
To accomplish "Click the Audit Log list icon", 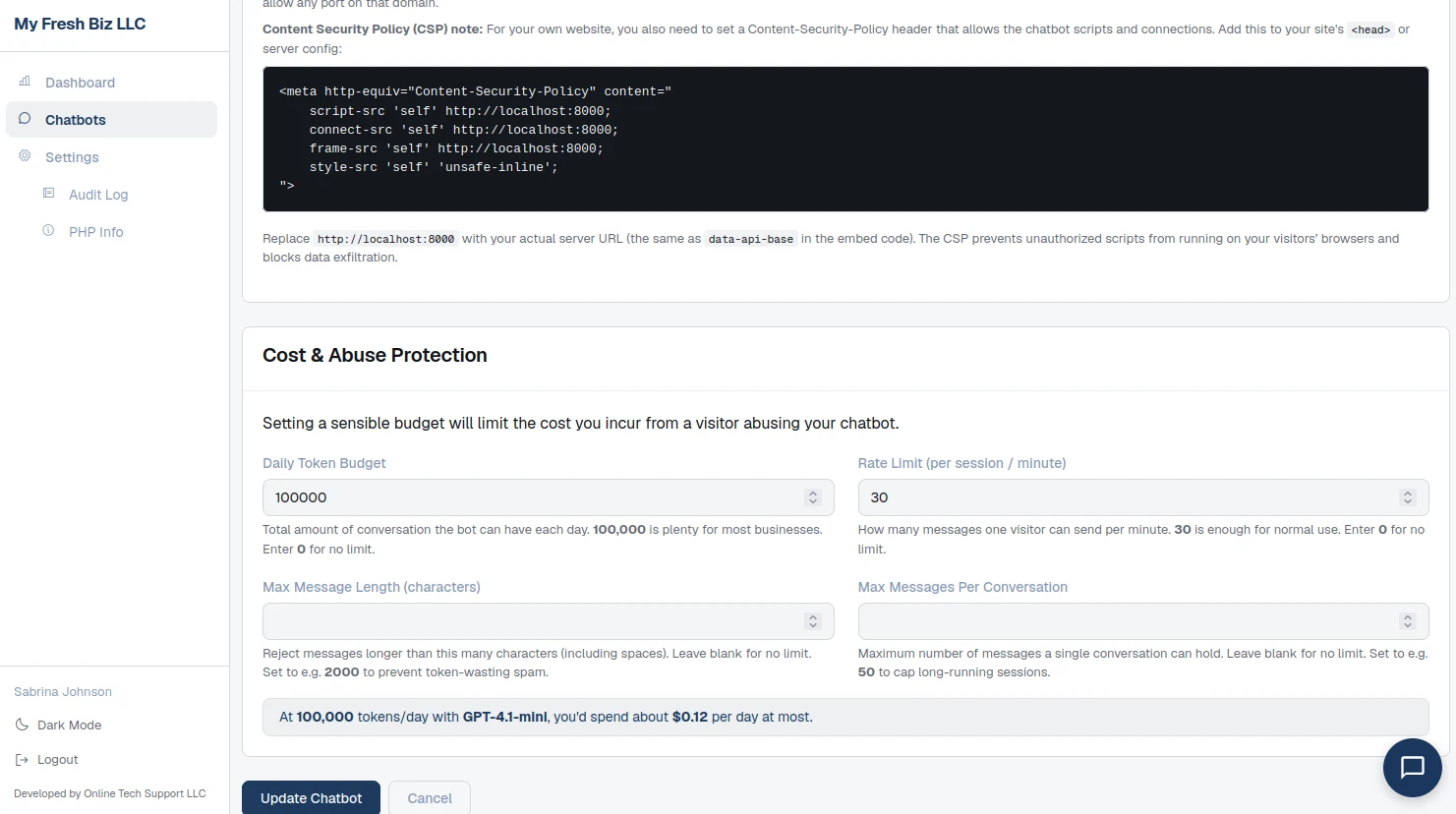I will [x=48, y=194].
